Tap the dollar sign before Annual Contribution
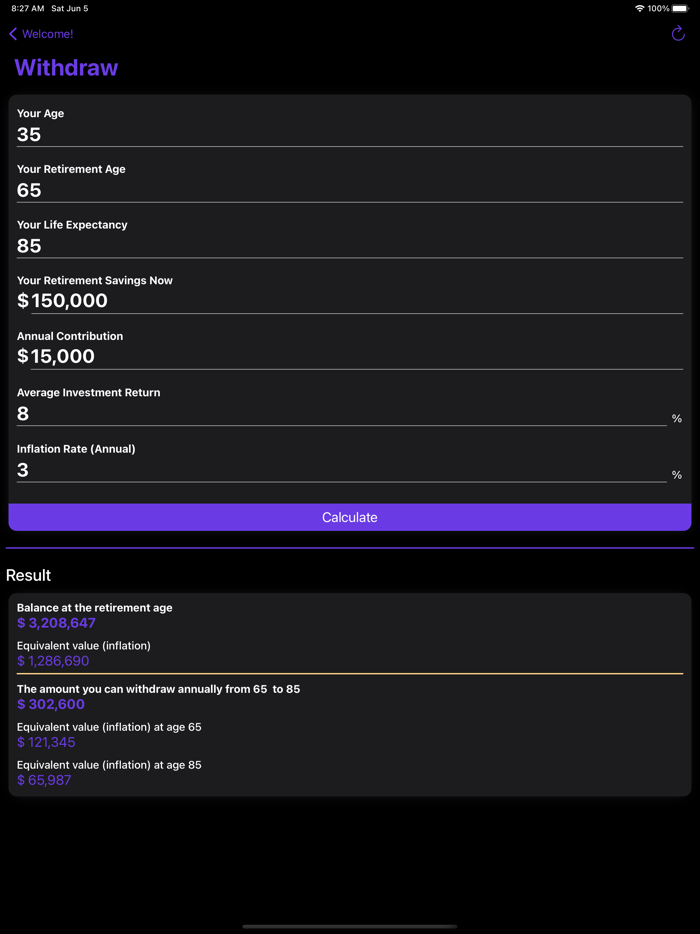Image resolution: width=700 pixels, height=934 pixels. point(21,357)
